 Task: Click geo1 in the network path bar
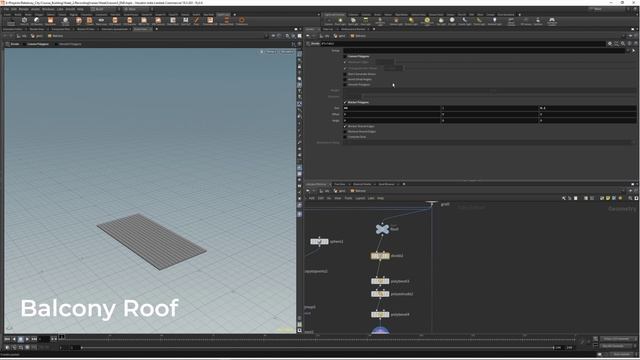point(340,191)
